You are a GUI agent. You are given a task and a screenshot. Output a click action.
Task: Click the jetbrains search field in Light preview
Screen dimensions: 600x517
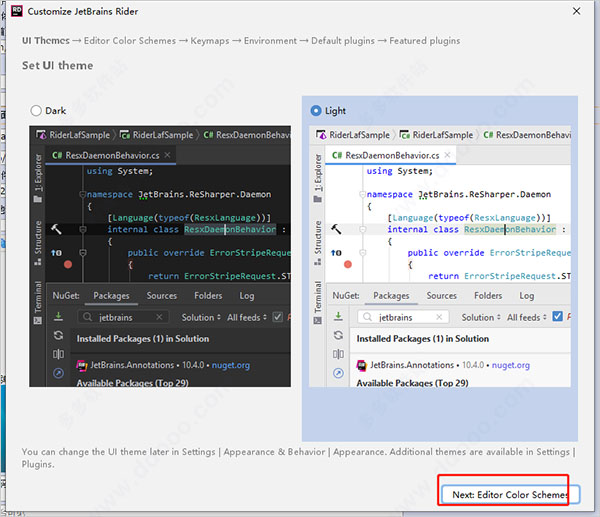tap(403, 317)
